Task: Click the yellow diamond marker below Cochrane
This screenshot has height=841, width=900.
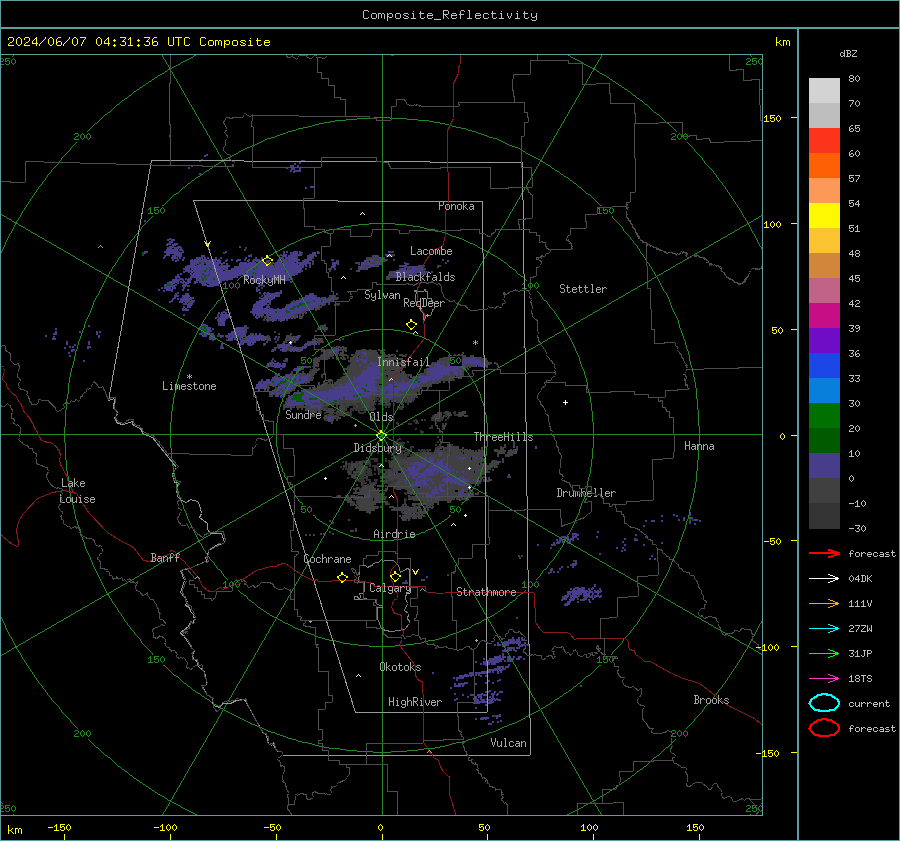Action: 342,577
